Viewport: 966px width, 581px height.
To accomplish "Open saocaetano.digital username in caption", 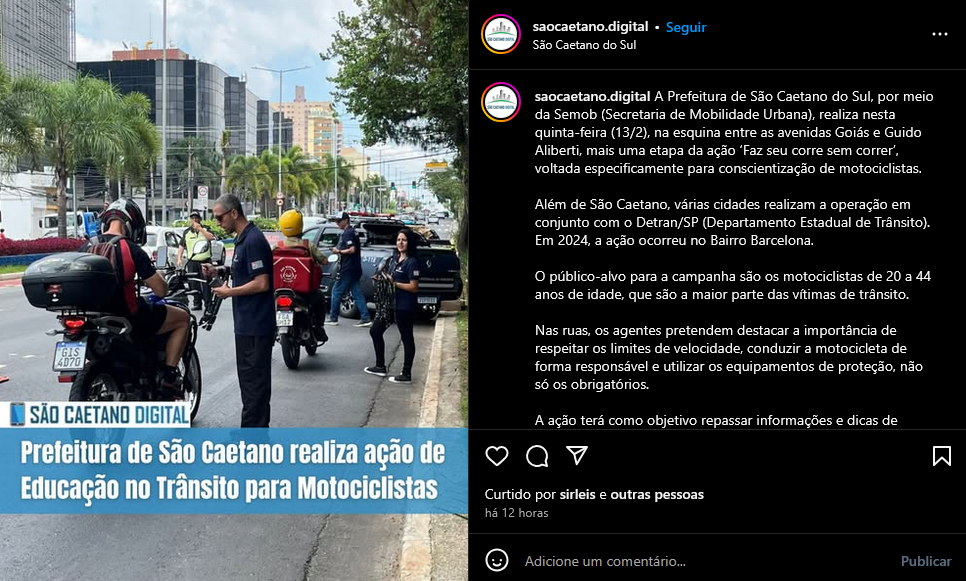I will 593,96.
